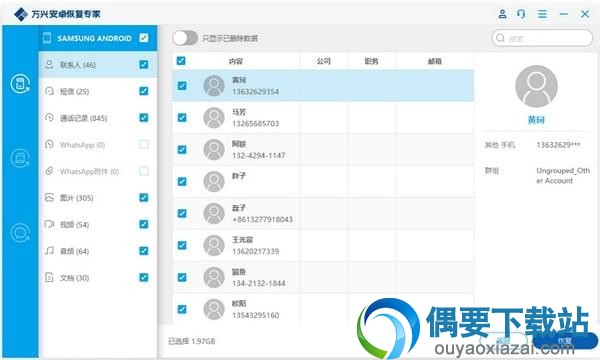Uncheck the documents (30) checkbox
600x360 pixels.
144,277
